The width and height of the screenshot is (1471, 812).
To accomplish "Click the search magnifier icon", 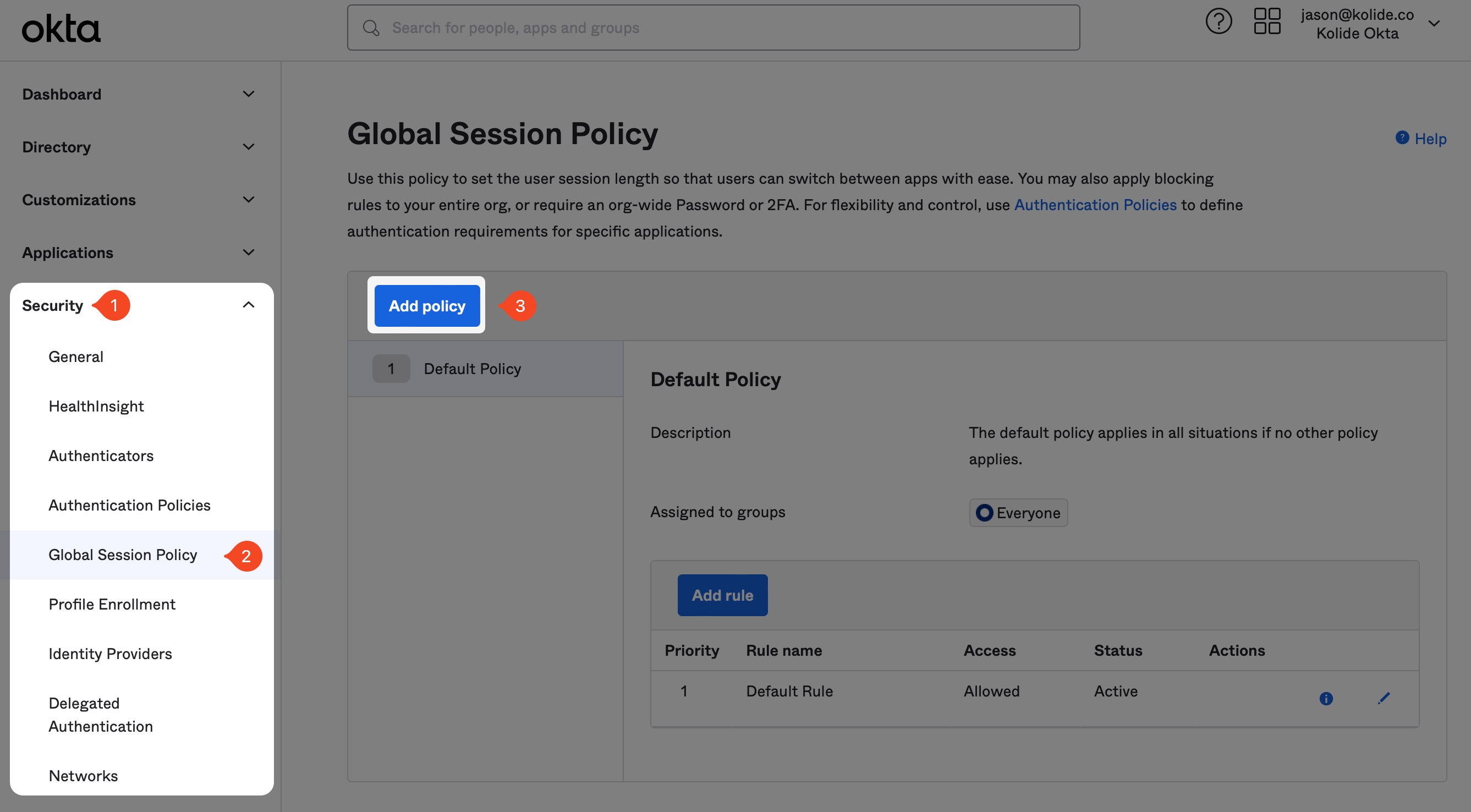I will tap(371, 28).
